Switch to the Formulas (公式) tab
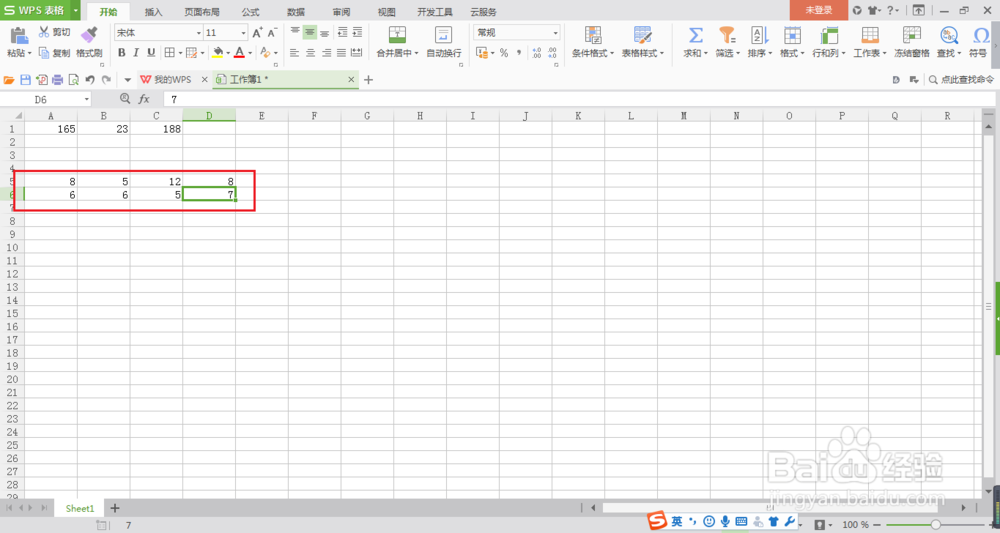 (251, 12)
